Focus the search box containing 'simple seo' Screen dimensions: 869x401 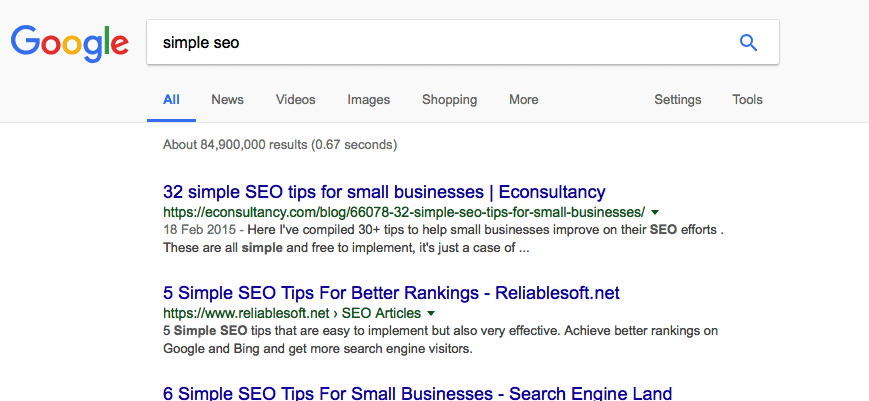click(440, 43)
